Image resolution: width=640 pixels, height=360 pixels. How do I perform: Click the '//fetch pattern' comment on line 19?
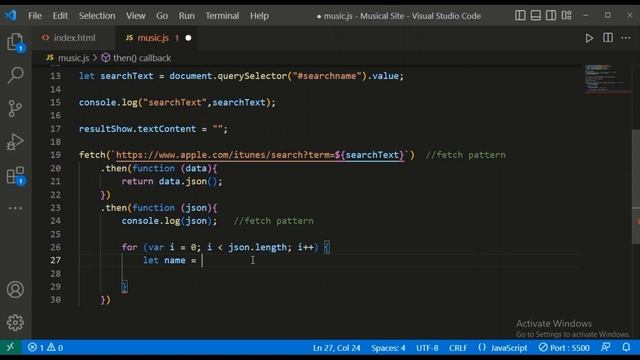[x=465, y=155]
